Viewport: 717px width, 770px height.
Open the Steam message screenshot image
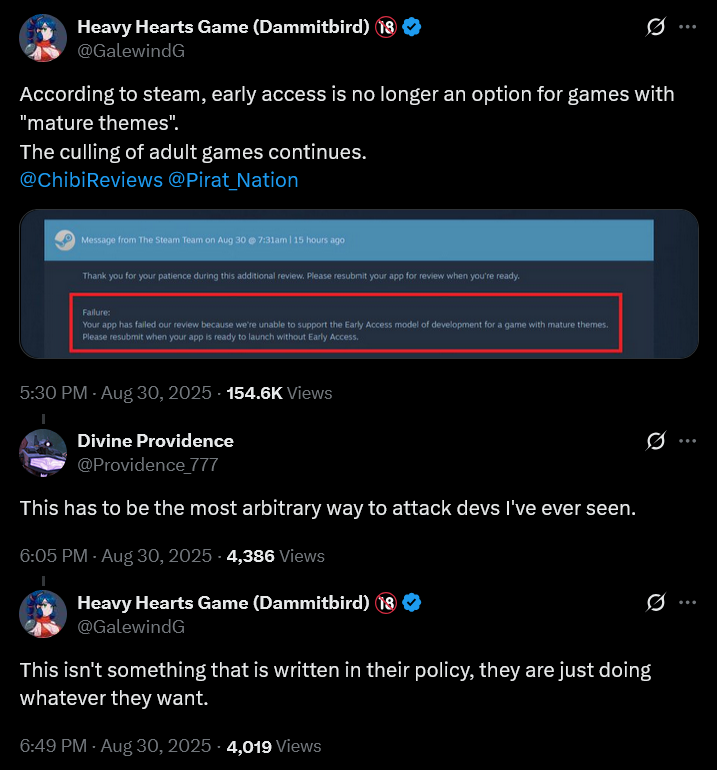coord(359,283)
